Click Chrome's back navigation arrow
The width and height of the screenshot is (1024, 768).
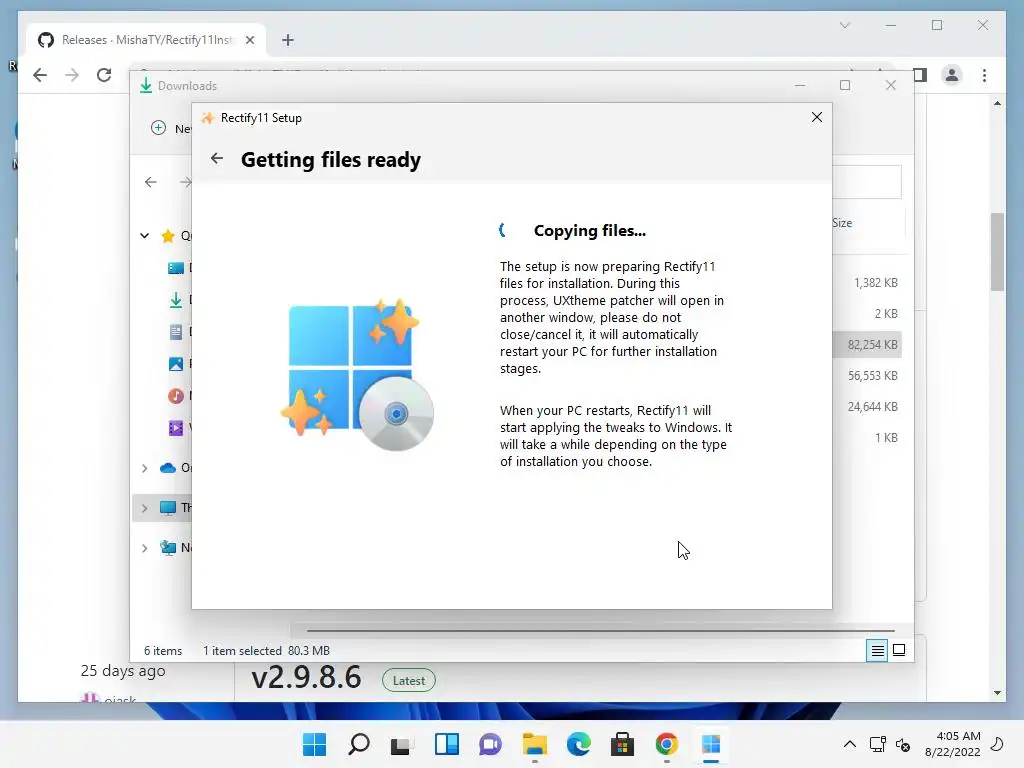pyautogui.click(x=40, y=75)
